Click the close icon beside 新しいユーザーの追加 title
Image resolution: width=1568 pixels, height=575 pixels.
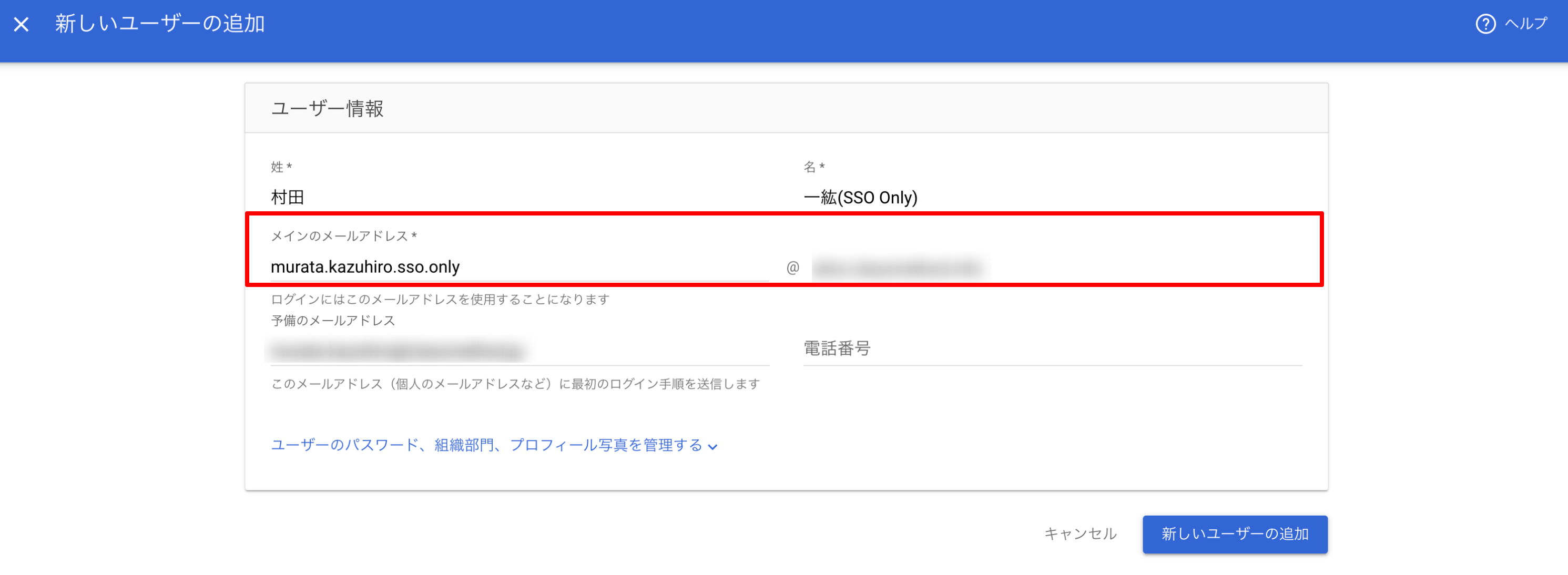tap(22, 24)
